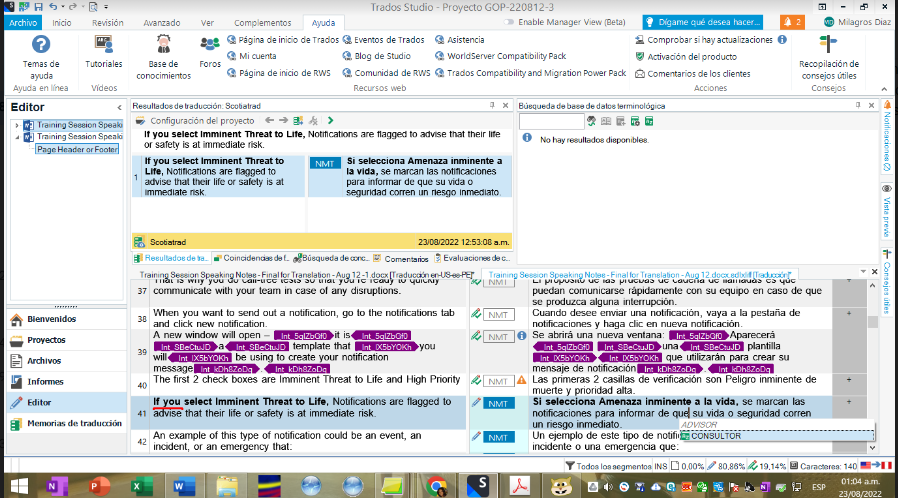898x498 pixels.
Task: Expand first Training Session Speaking tree node
Action: [17, 125]
